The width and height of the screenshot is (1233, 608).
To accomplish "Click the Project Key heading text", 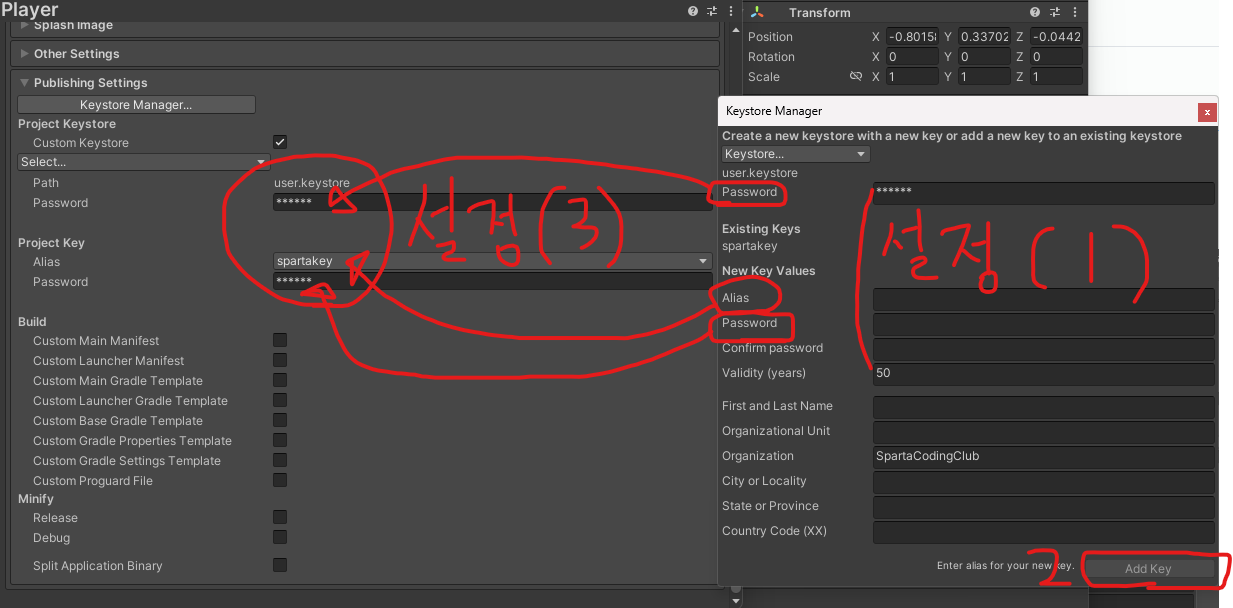I will (x=51, y=243).
